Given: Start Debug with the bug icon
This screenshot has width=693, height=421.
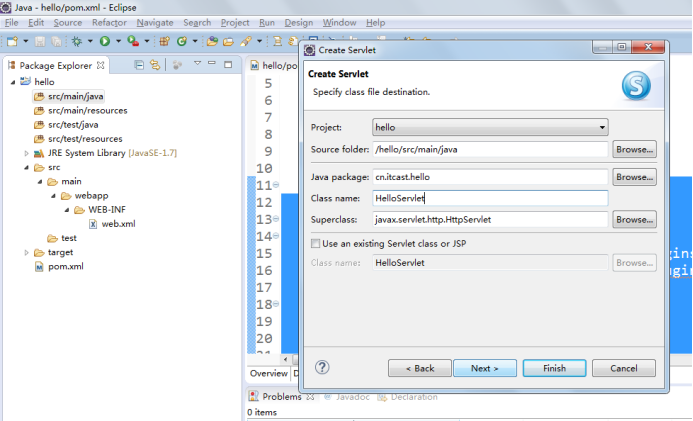Looking at the screenshot, I should (77, 41).
